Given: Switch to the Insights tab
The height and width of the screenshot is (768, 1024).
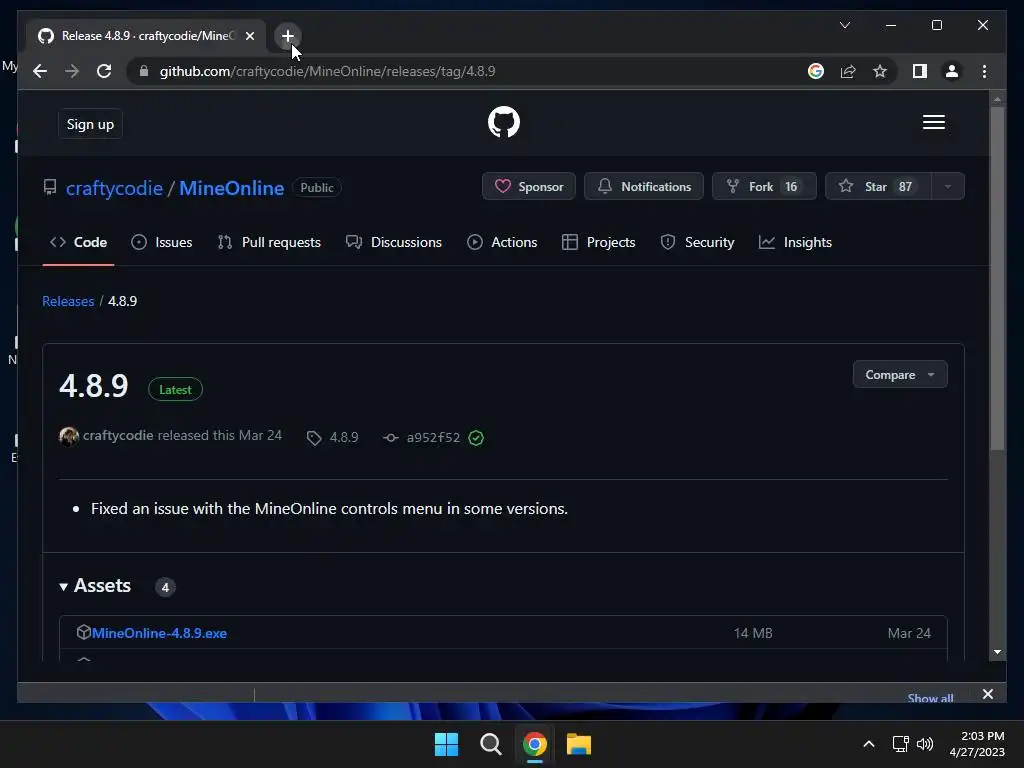Looking at the screenshot, I should (x=795, y=242).
